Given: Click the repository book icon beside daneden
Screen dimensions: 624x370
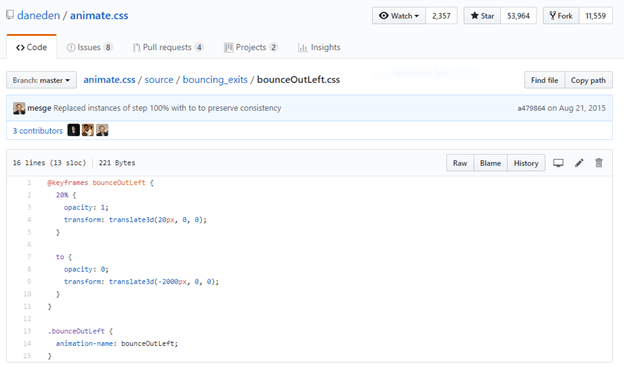Looking at the screenshot, I should click(x=10, y=15).
